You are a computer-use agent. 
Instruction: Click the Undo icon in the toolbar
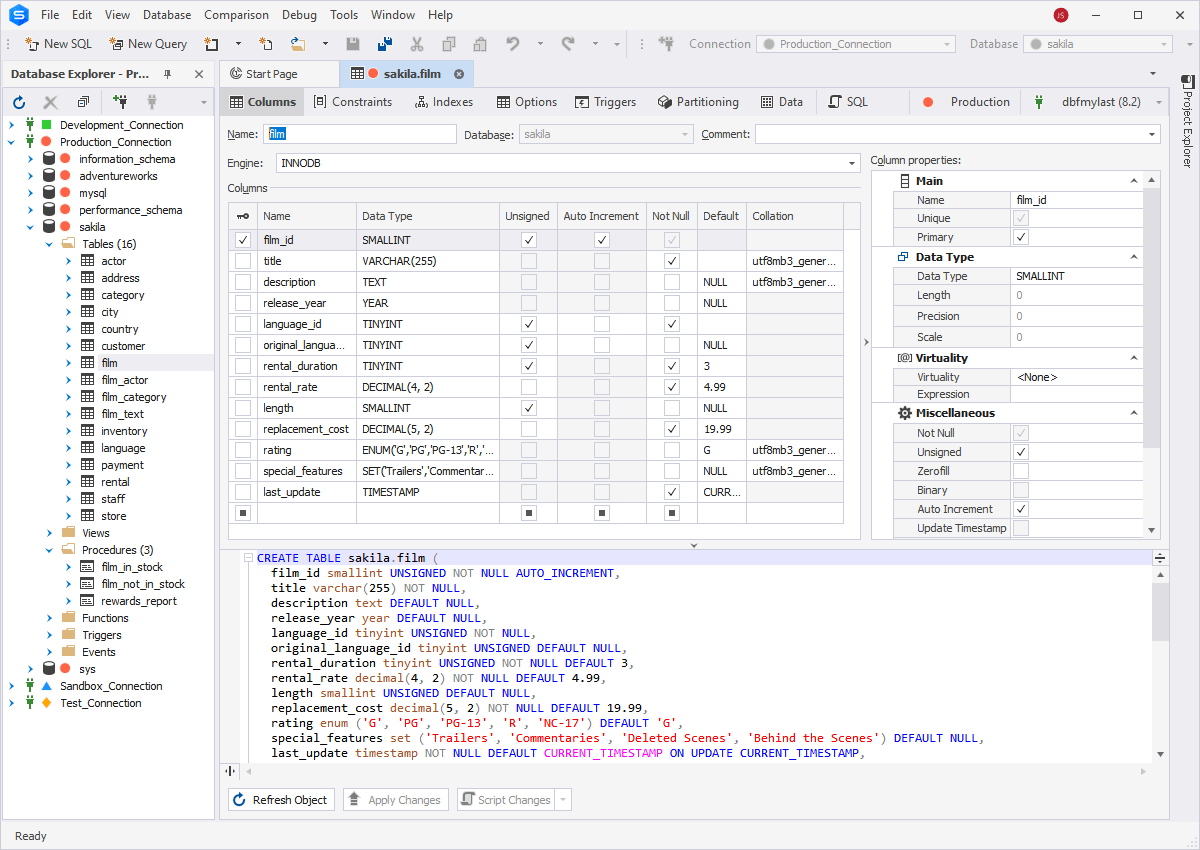tap(512, 43)
